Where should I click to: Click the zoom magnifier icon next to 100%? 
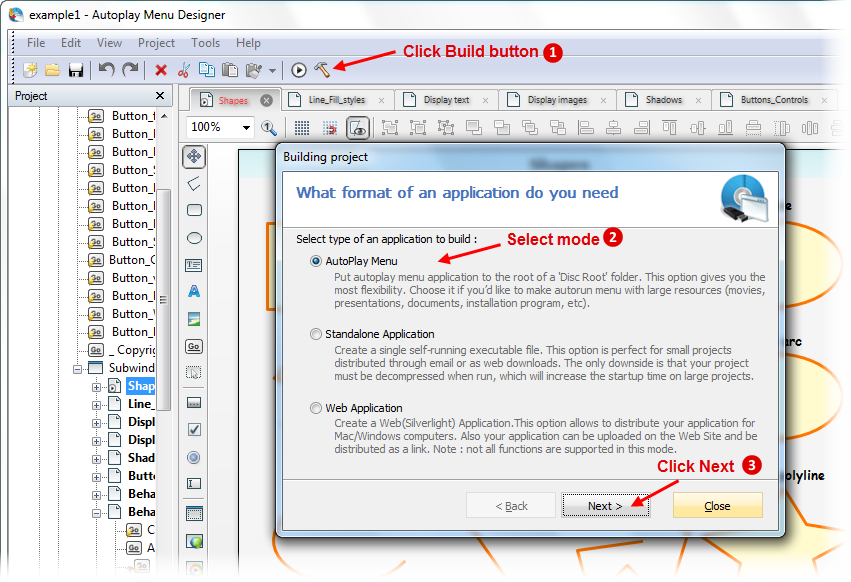click(x=269, y=128)
